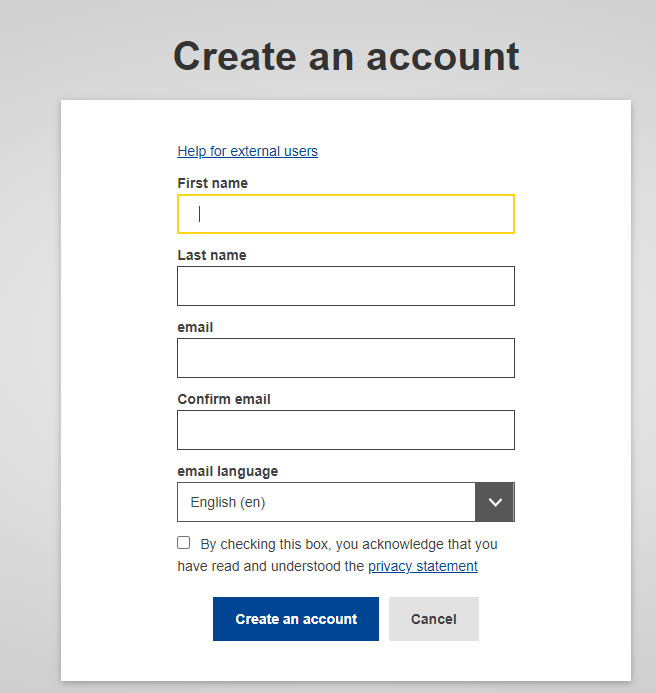Click the Cancel button

point(433,619)
